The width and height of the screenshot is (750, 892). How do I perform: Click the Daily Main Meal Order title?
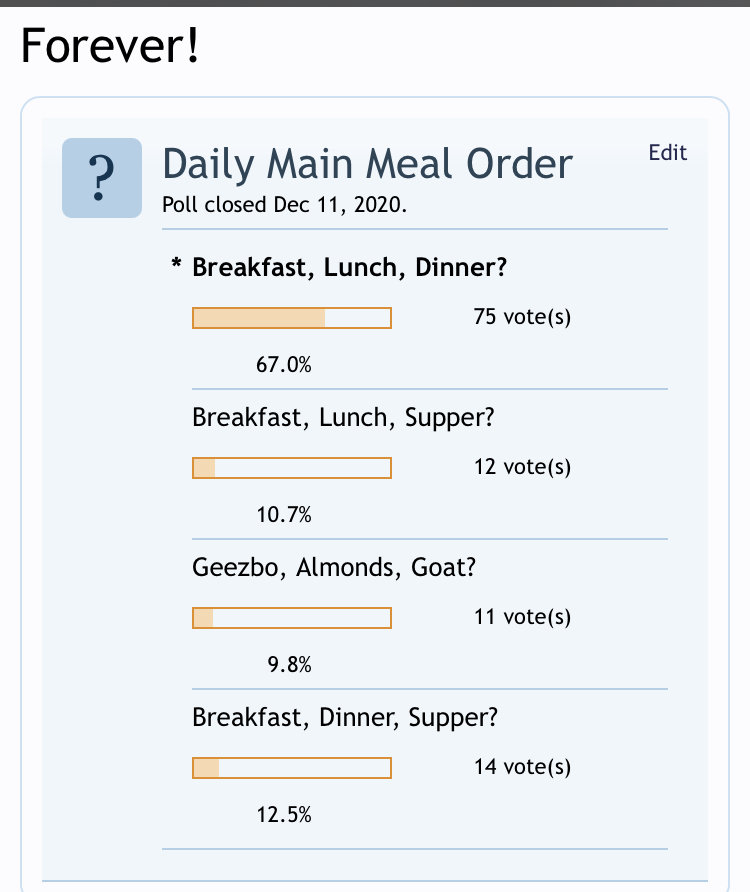click(x=367, y=164)
